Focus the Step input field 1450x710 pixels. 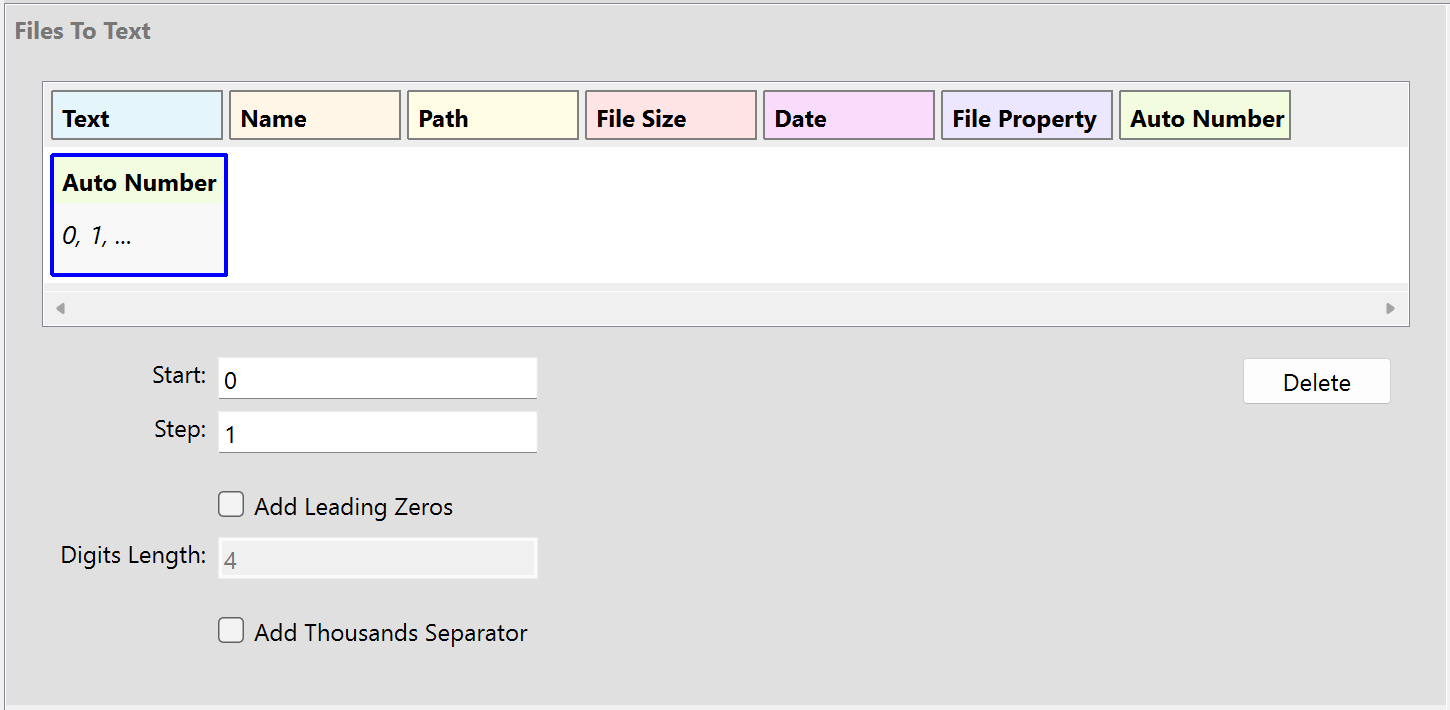click(x=377, y=432)
